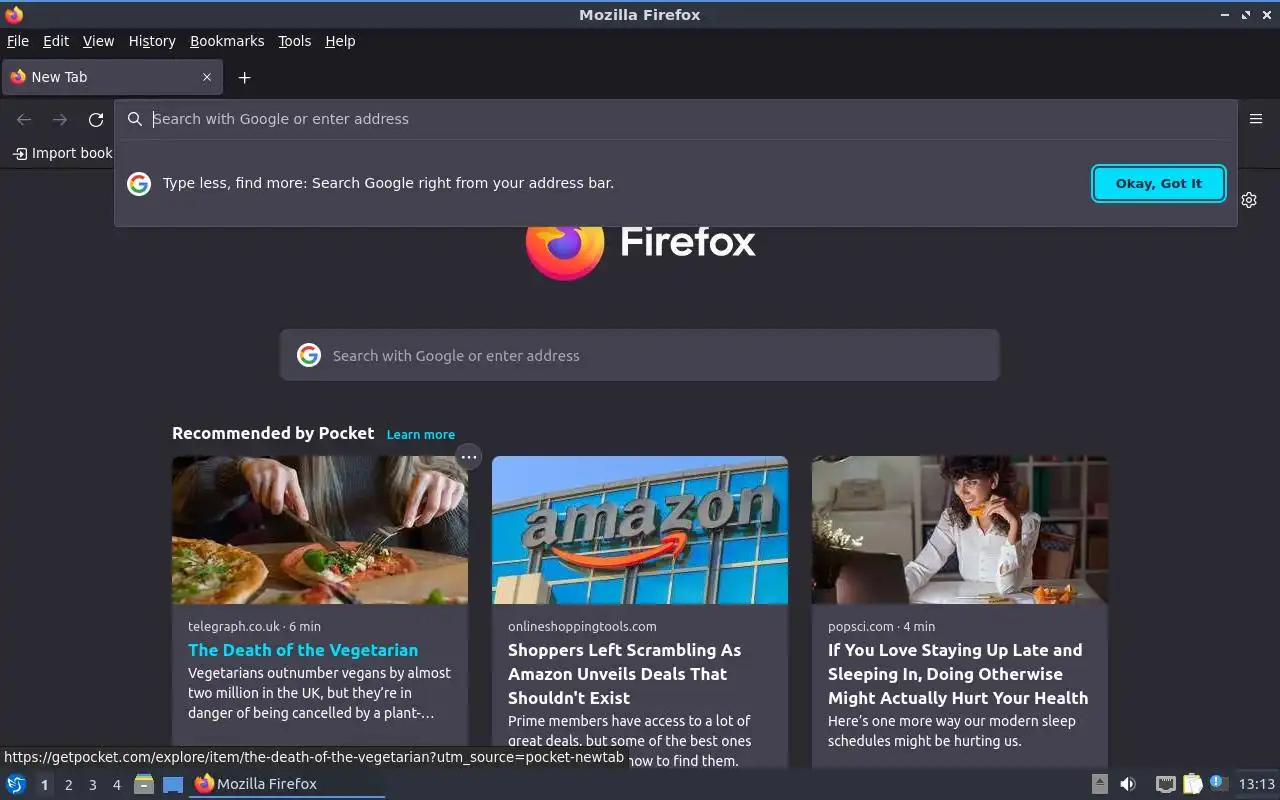Open the Firefox hamburger application menu

(1256, 119)
